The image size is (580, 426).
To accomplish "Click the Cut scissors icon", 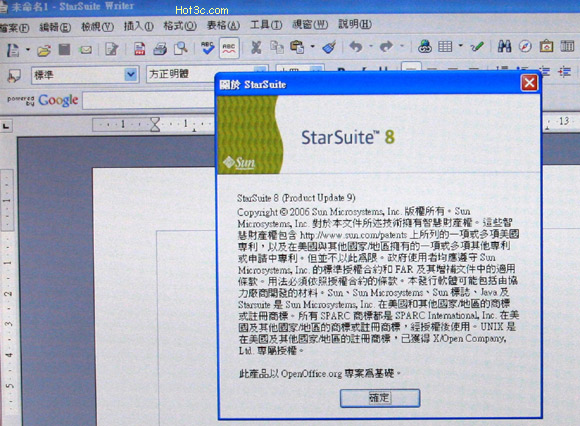I will [256, 47].
